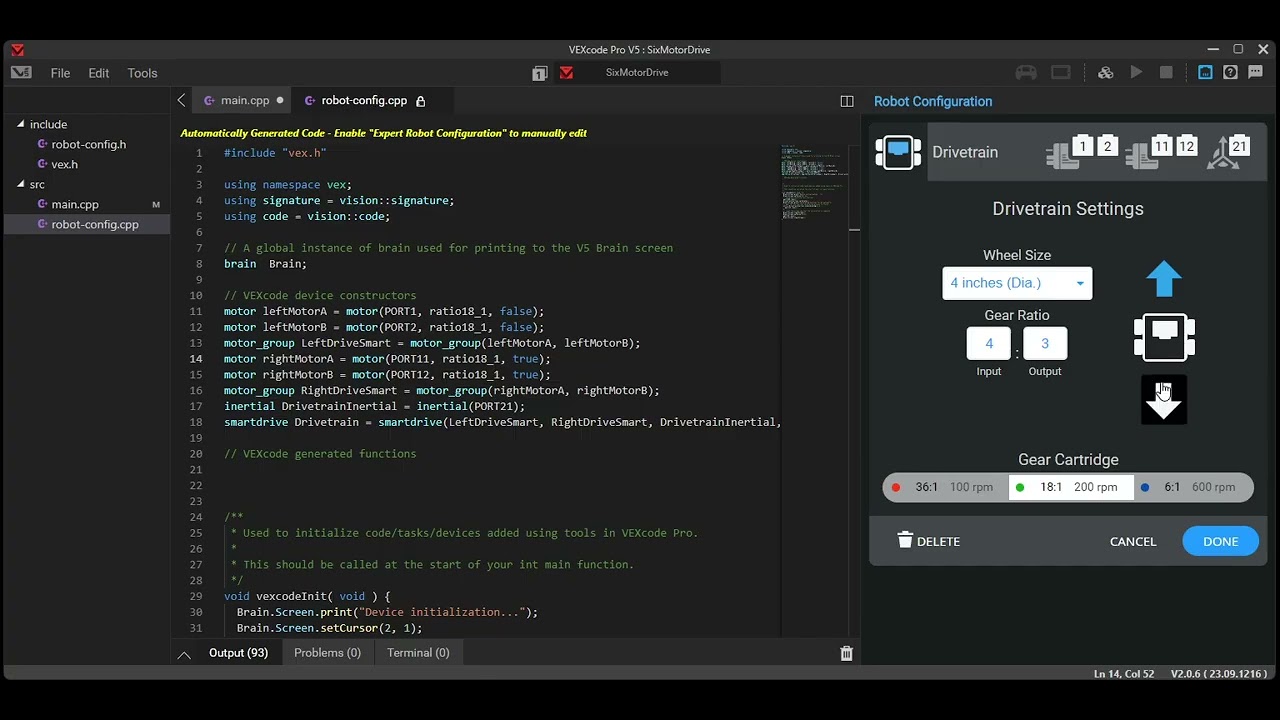This screenshot has height=720, width=1280.
Task: Toggle the Robot Configuration port icon
Action: (x=1206, y=72)
